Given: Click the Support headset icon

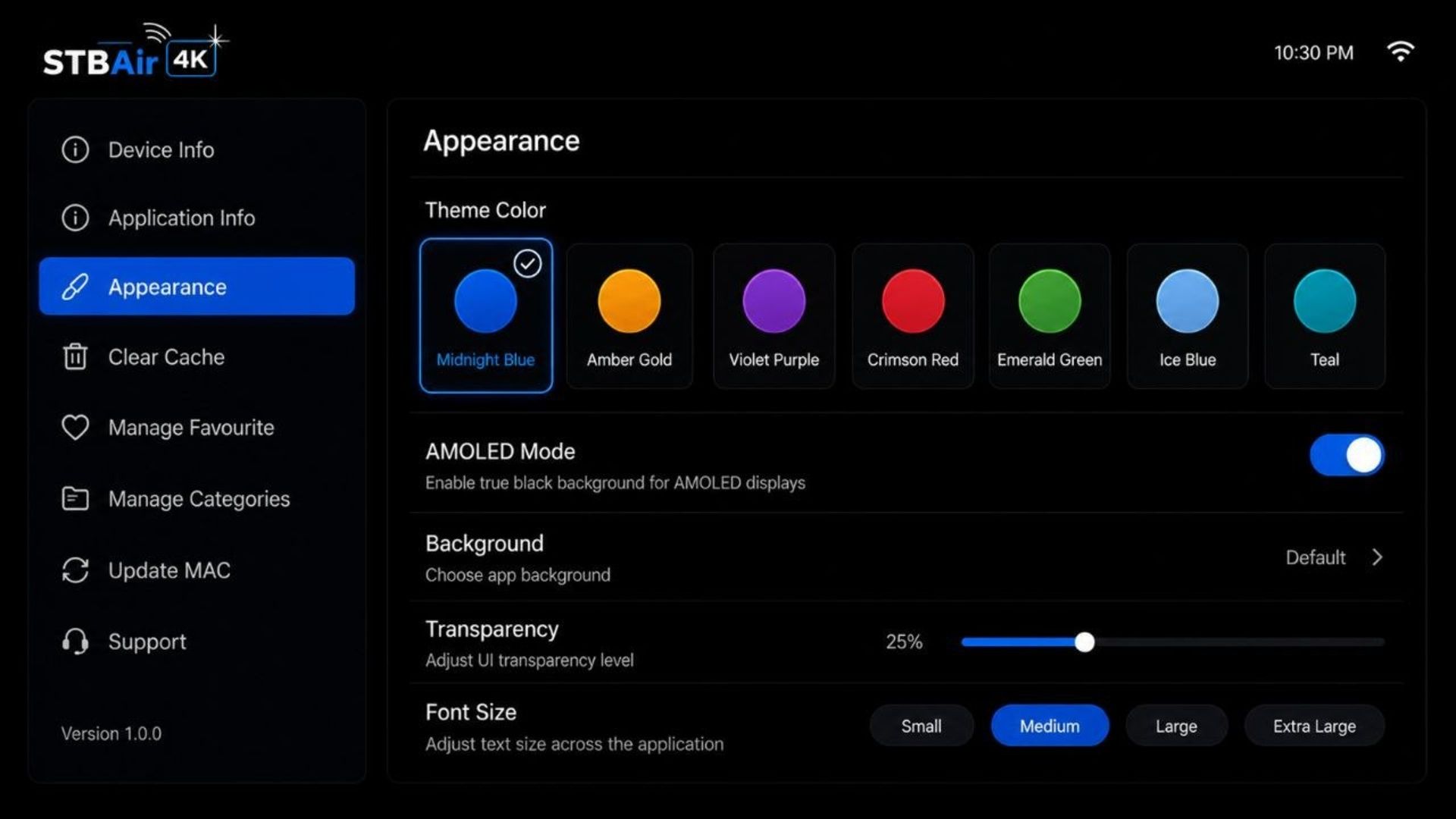Looking at the screenshot, I should tap(75, 642).
